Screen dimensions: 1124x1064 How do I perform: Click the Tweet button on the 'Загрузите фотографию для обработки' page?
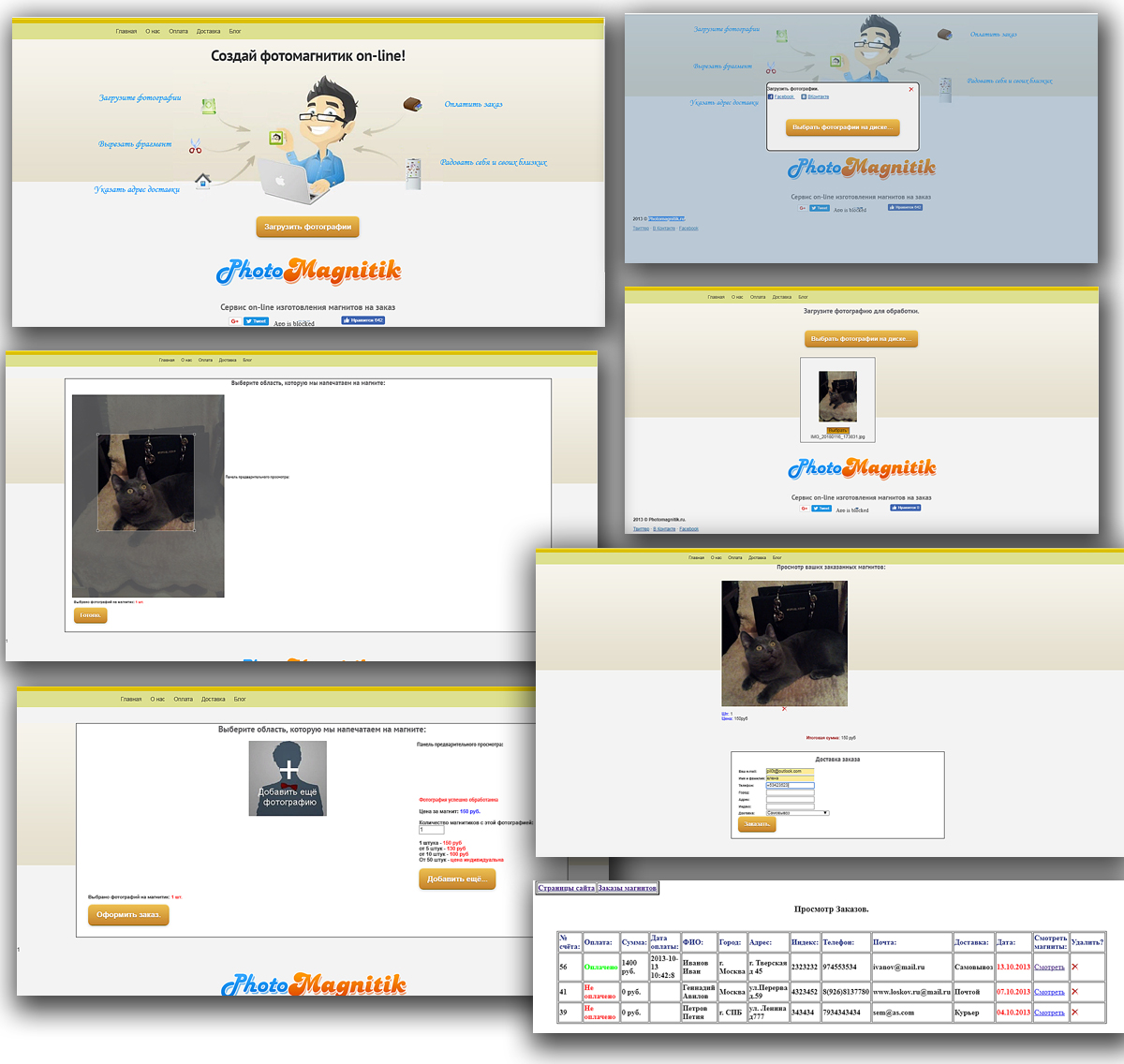coord(821,508)
